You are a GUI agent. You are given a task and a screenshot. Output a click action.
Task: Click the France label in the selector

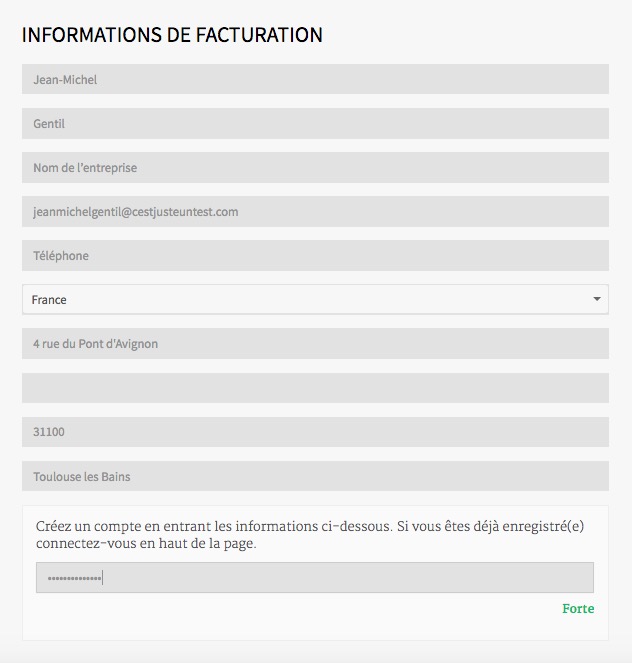pos(49,300)
